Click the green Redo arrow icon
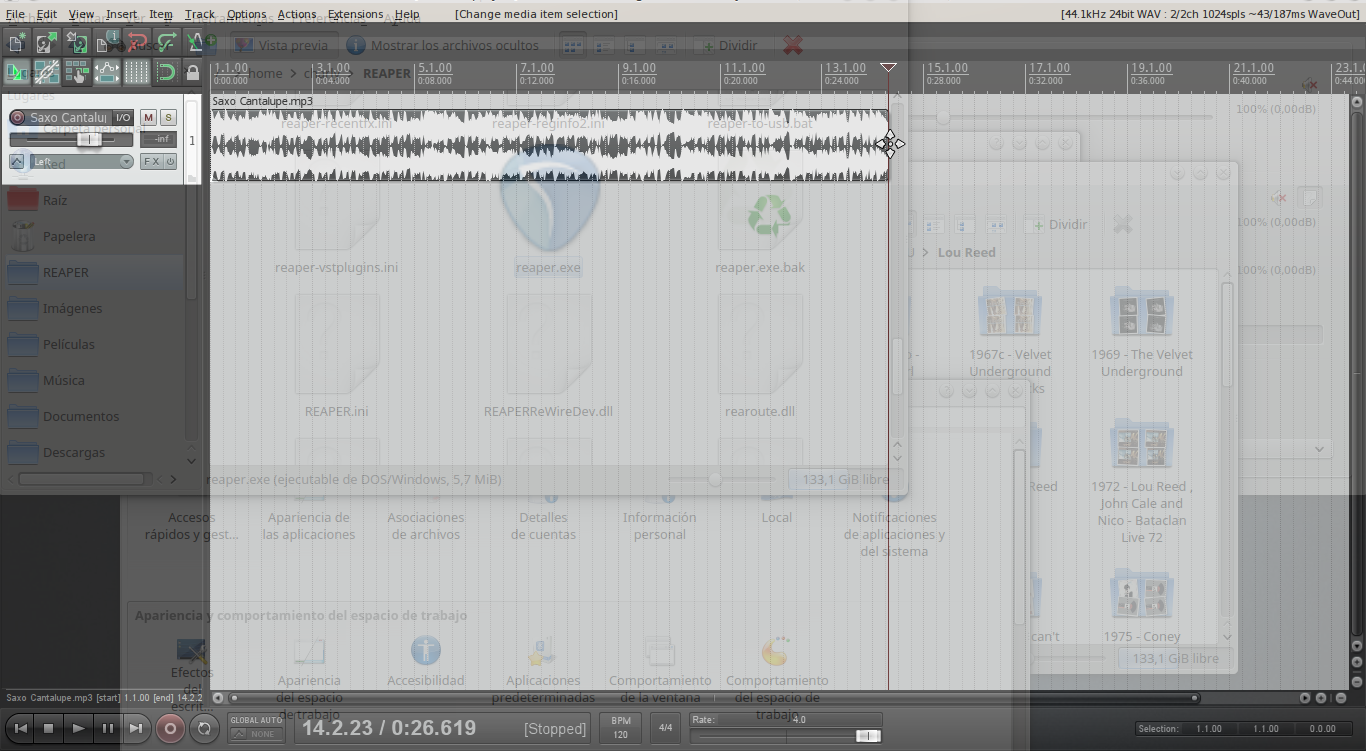 (x=166, y=42)
